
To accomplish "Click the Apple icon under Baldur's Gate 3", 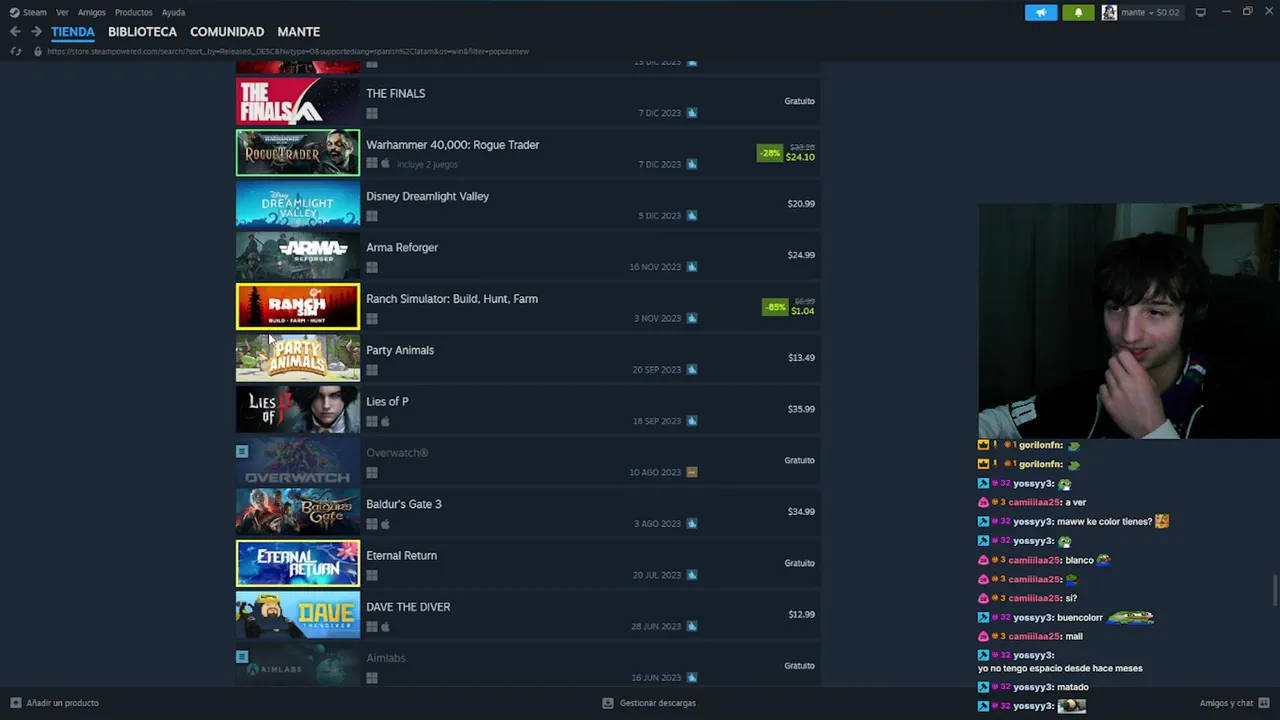I will pos(386,524).
